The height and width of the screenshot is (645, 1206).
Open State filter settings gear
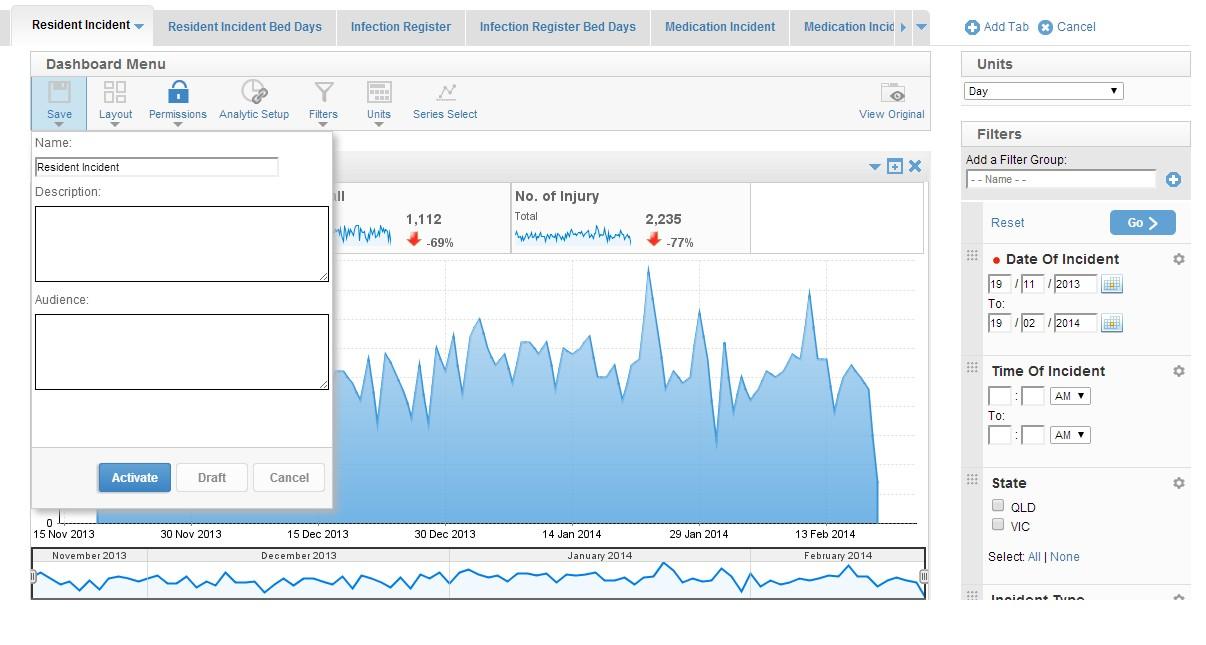click(1179, 483)
